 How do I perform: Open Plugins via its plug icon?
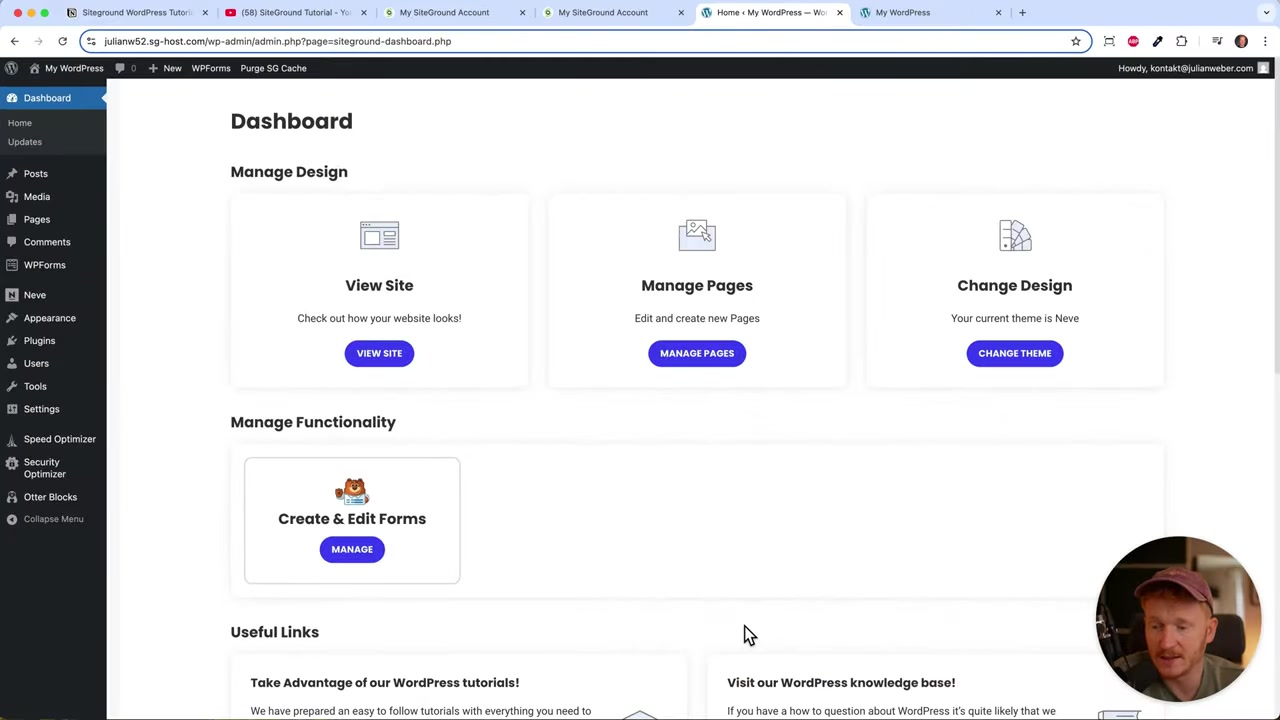(x=12, y=341)
